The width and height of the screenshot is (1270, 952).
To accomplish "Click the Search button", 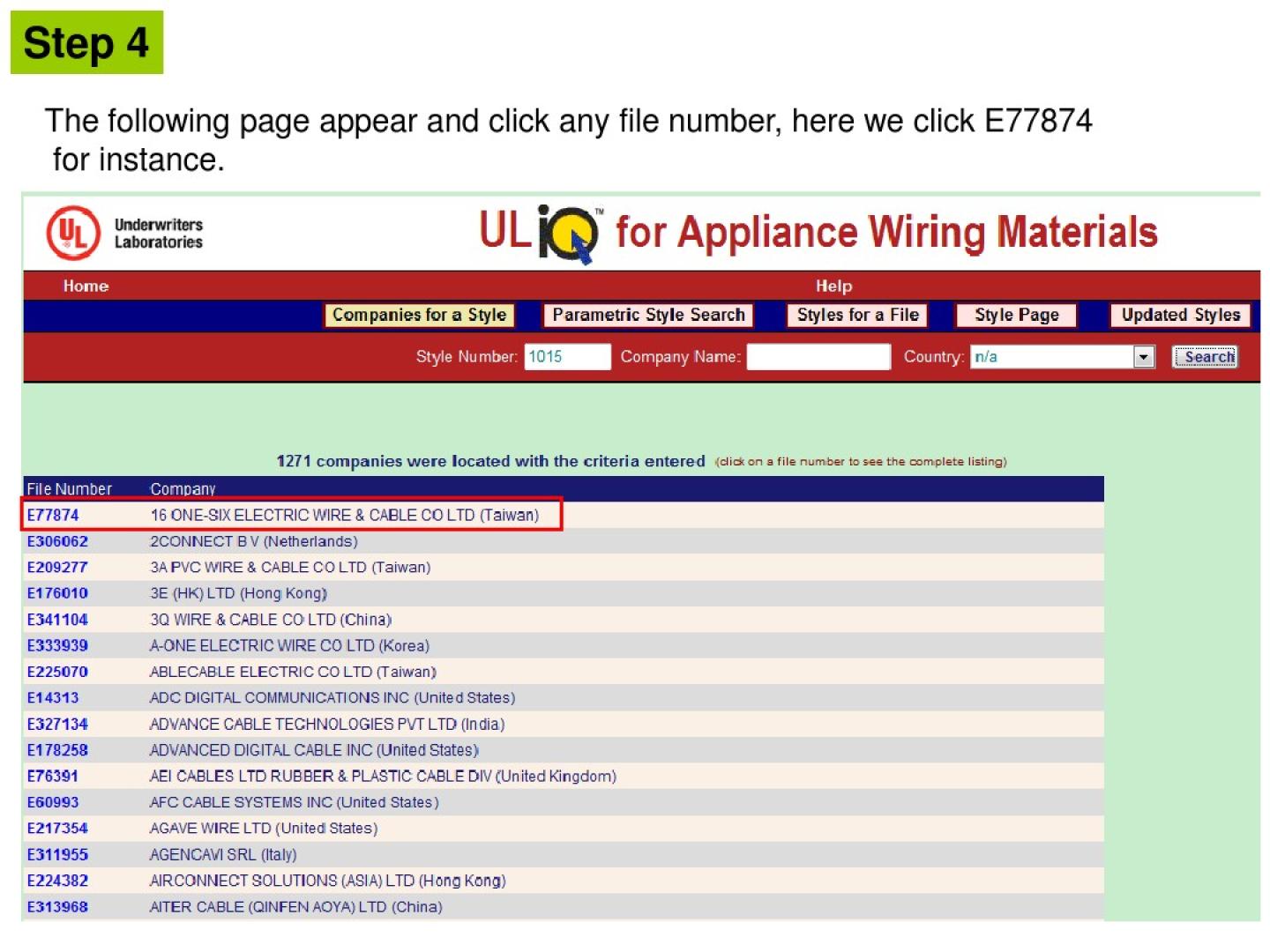I will click(1205, 357).
